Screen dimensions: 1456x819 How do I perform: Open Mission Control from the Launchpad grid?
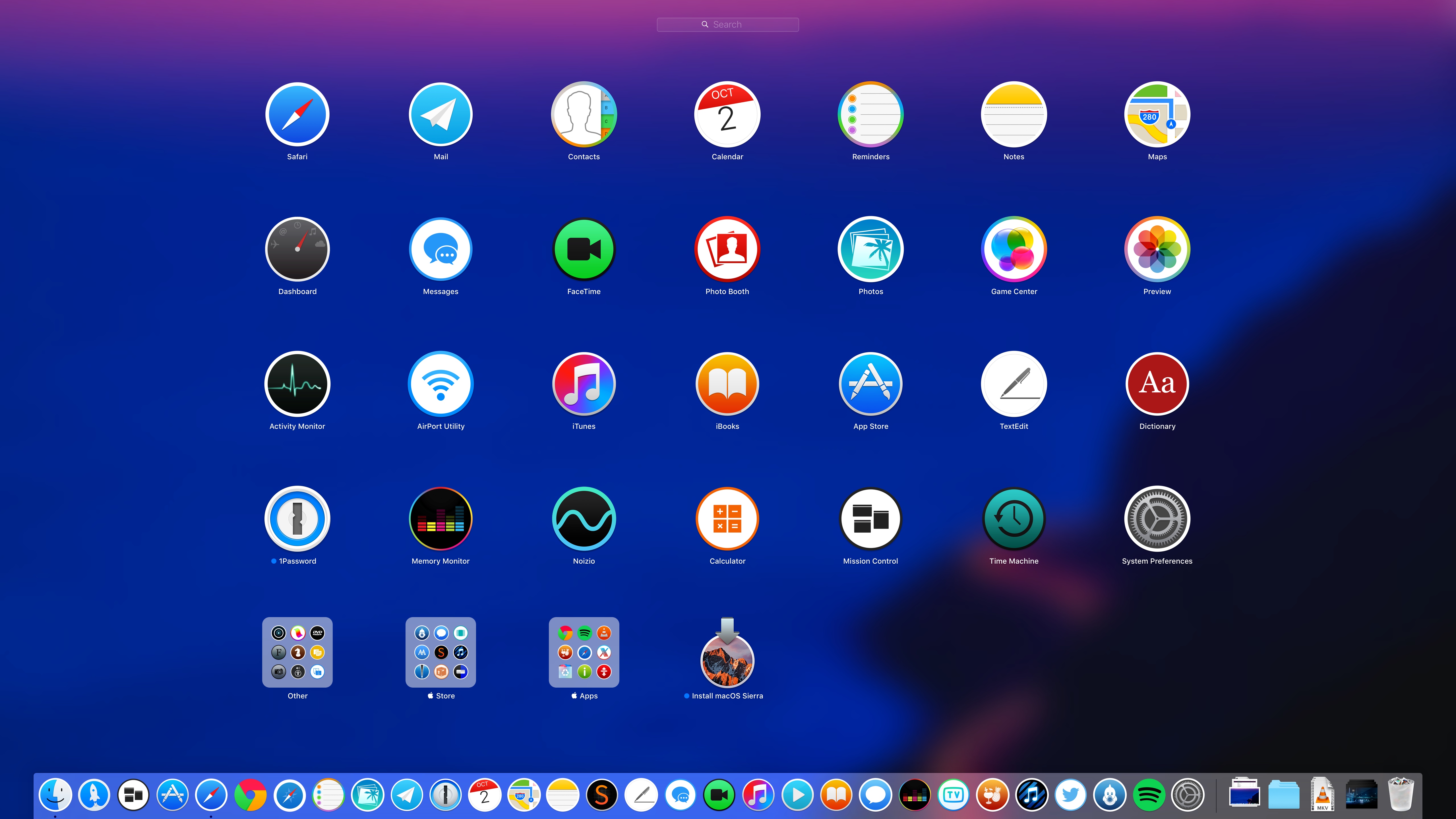870,518
